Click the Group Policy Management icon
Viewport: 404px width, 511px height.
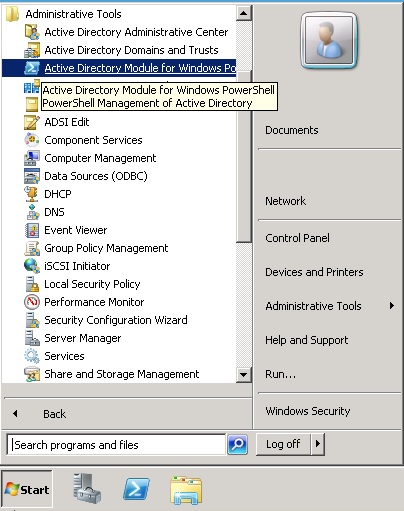[32, 248]
